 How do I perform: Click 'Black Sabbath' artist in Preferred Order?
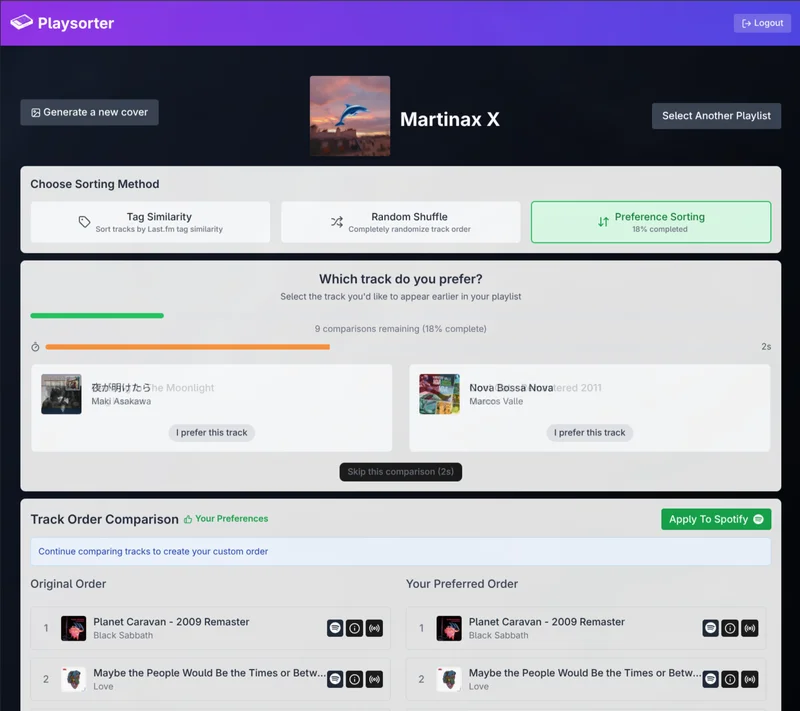(x=498, y=636)
